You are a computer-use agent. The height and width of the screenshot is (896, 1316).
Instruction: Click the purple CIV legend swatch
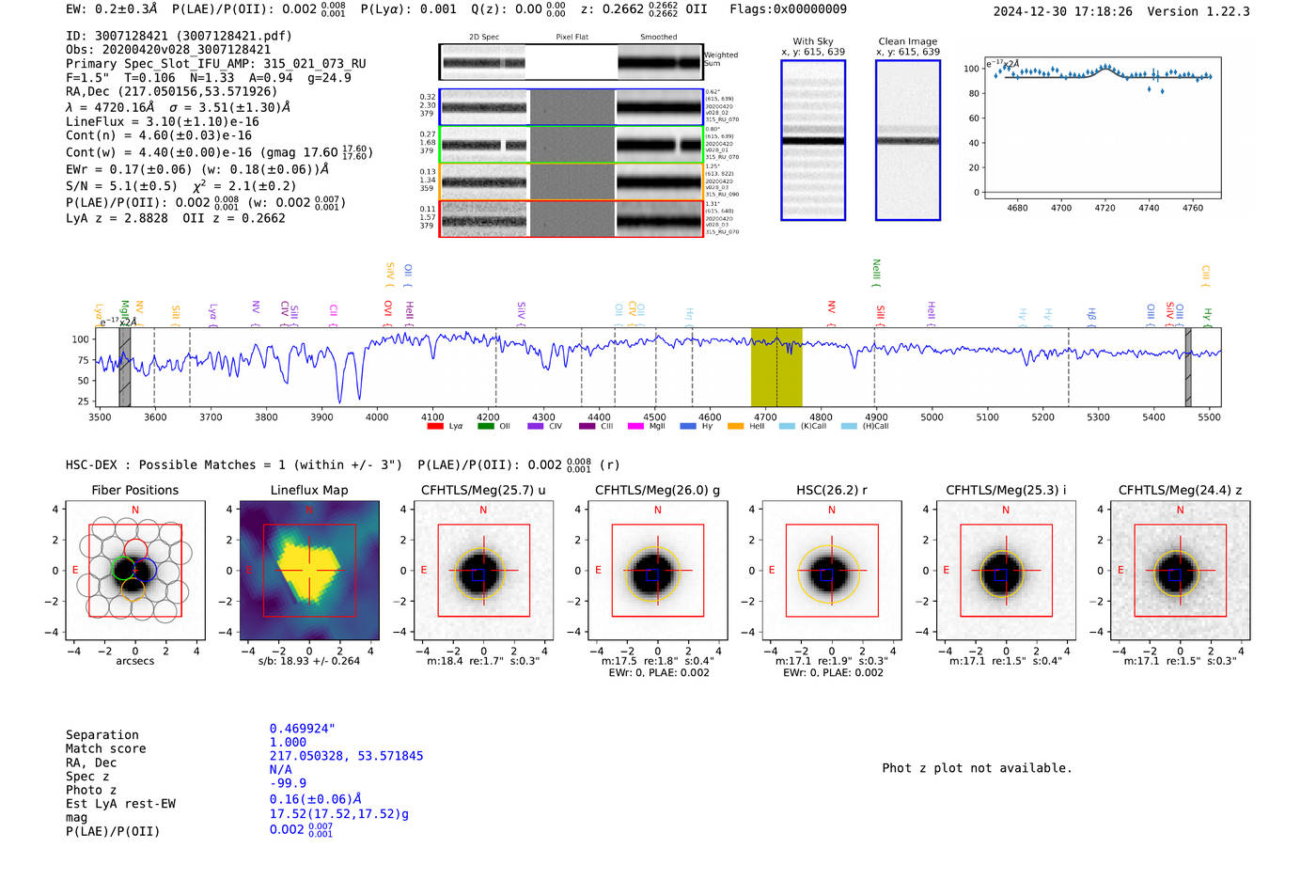(536, 426)
